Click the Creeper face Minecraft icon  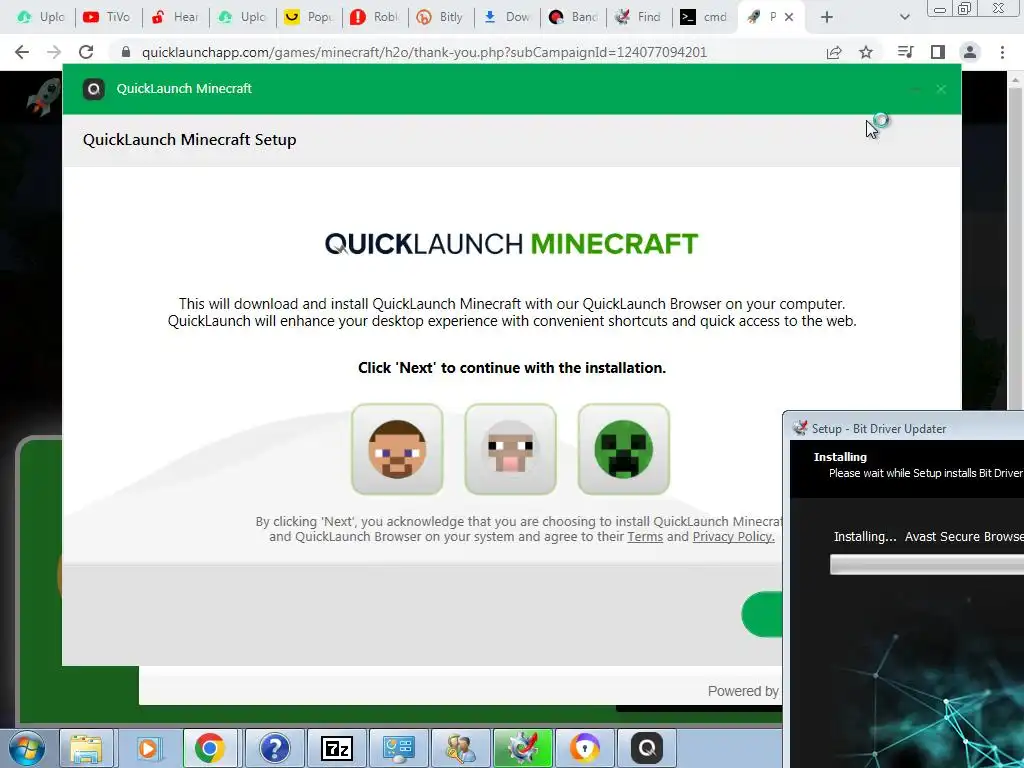click(x=624, y=449)
